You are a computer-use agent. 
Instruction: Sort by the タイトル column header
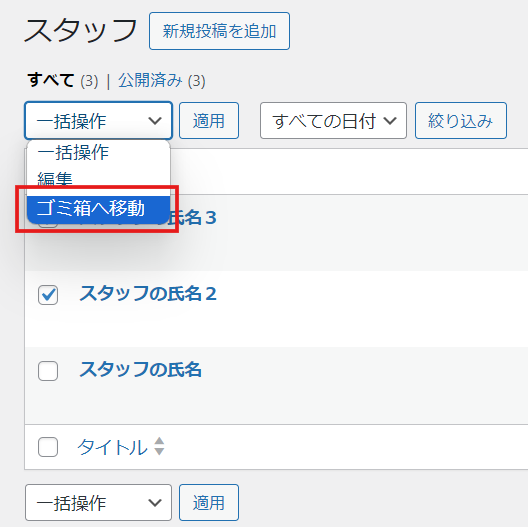(x=112, y=447)
